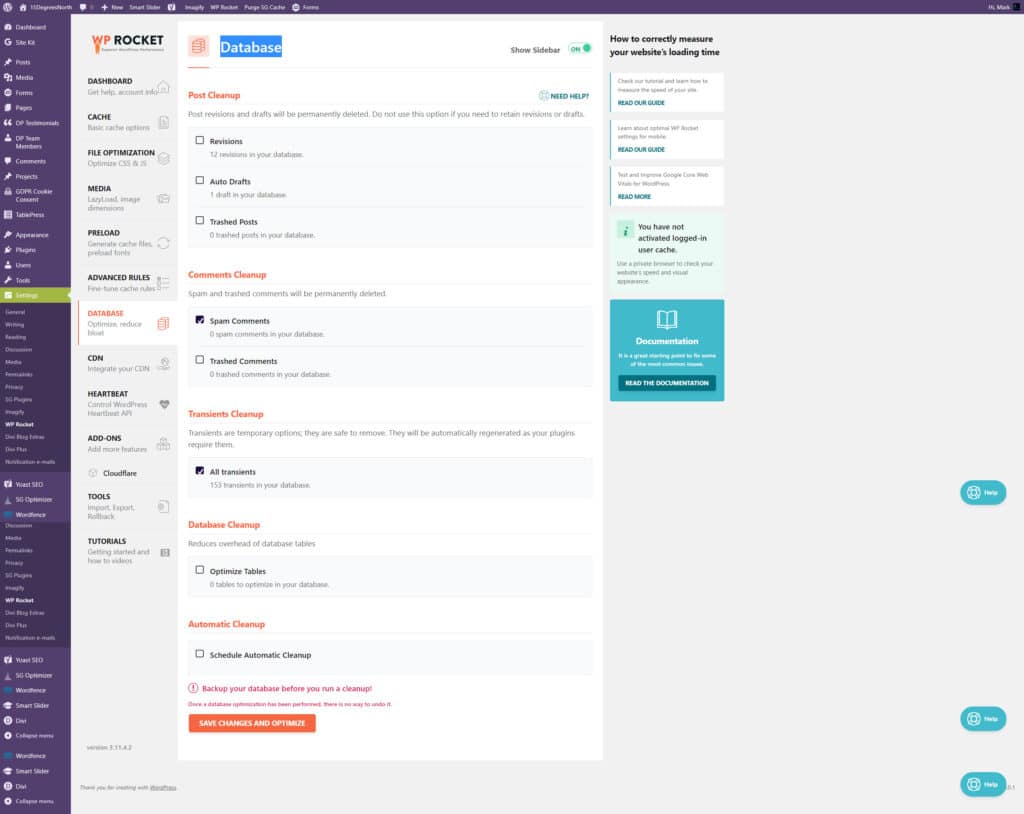Viewport: 1024px width, 814px height.
Task: Open the Hi, Mark account menu
Action: click(1003, 7)
